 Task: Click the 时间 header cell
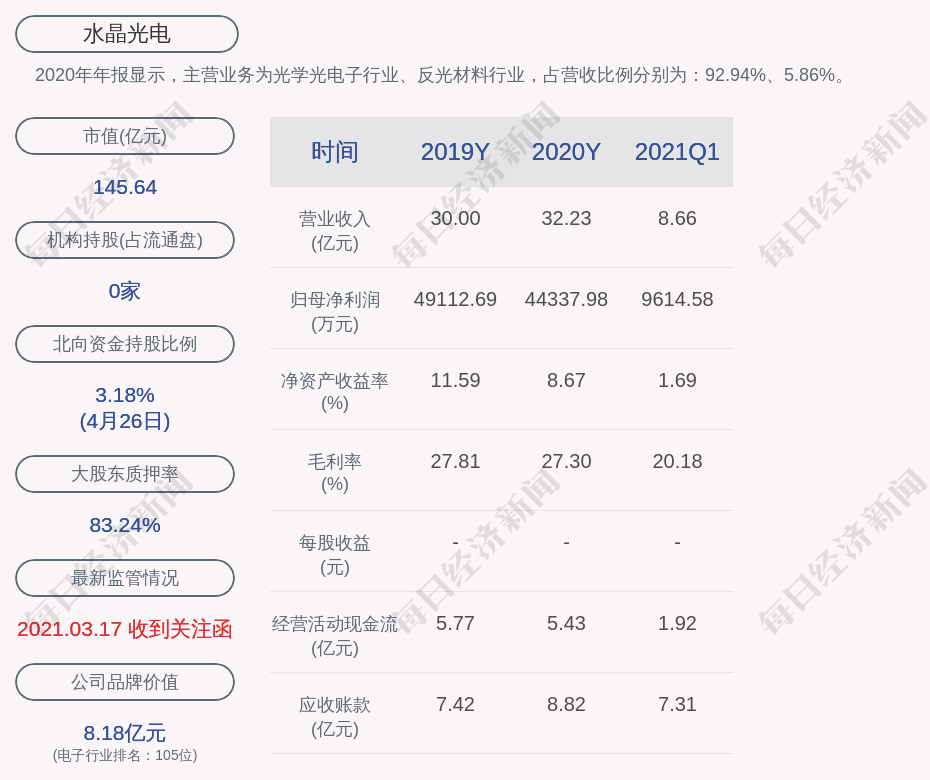[x=335, y=152]
